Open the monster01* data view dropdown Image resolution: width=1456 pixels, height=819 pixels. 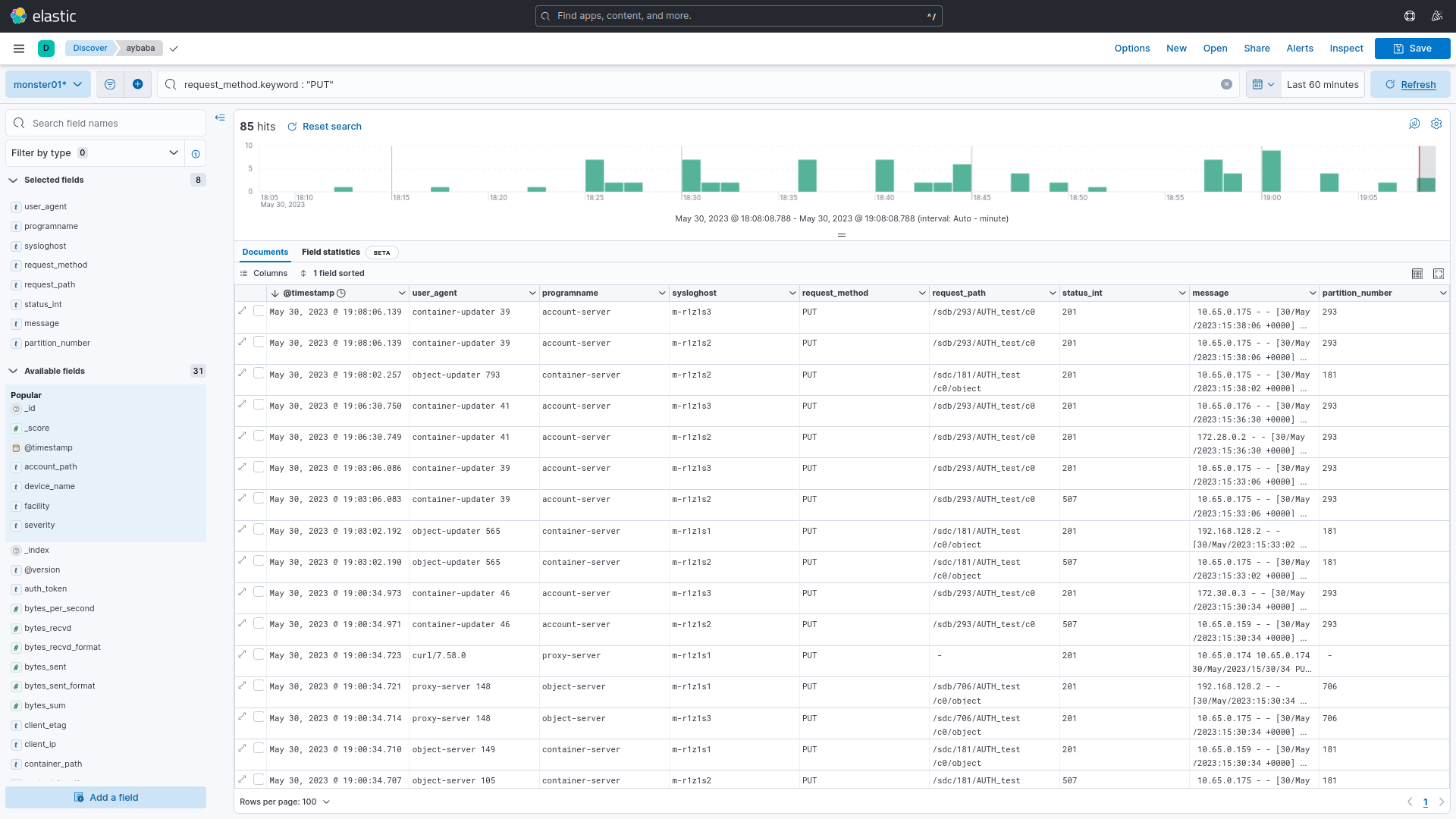[x=48, y=84]
